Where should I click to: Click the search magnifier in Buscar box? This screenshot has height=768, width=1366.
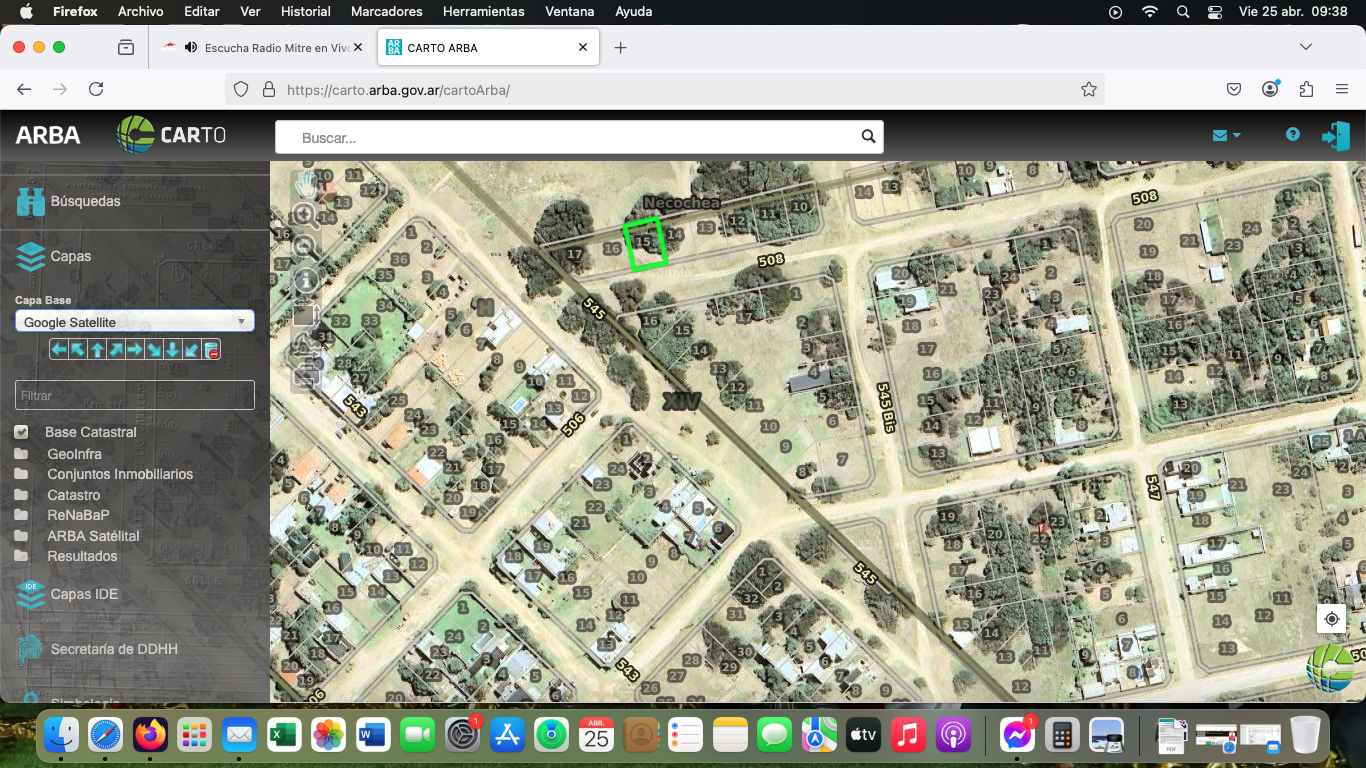click(868, 137)
